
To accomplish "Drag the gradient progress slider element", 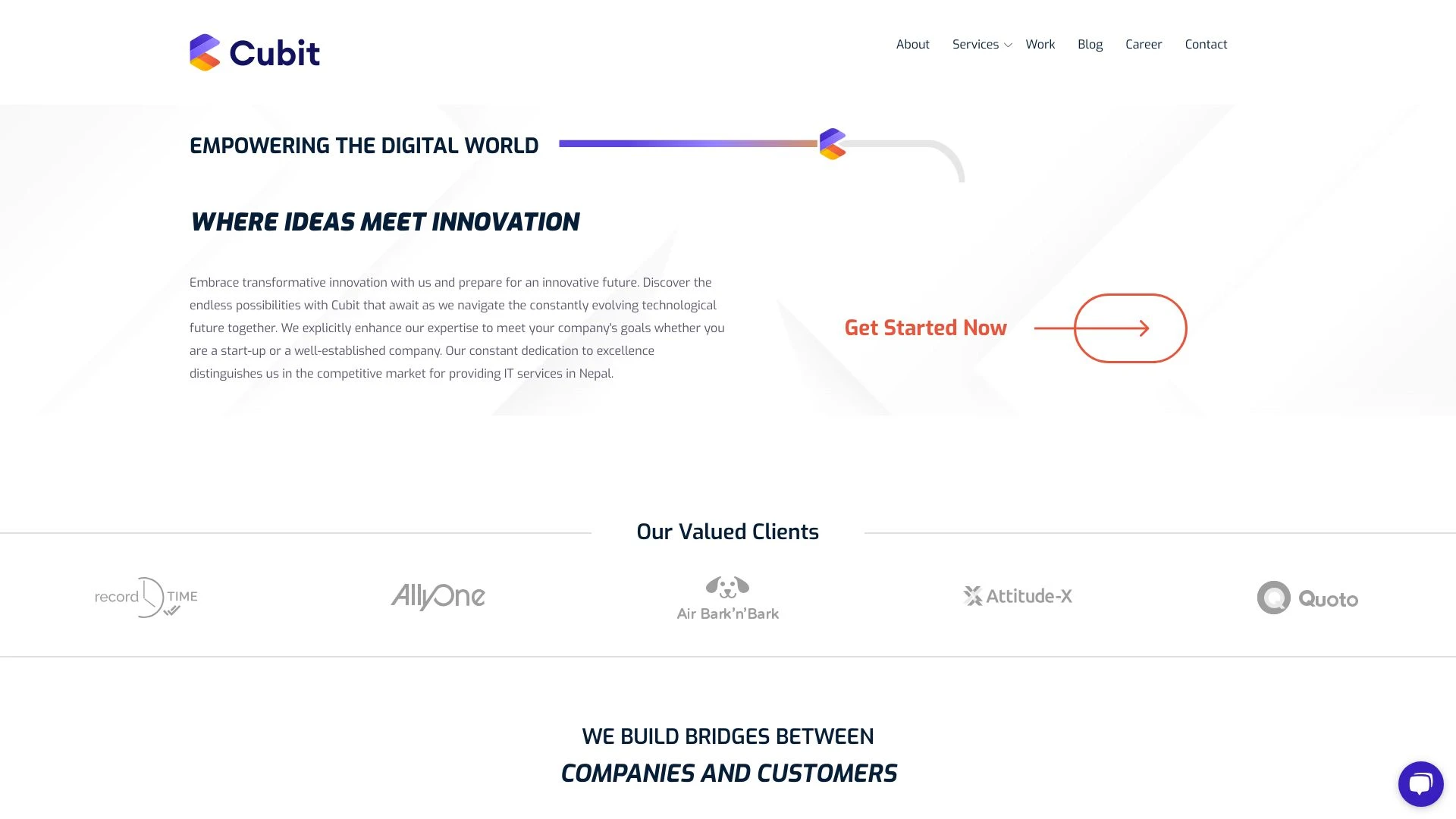I will pyautogui.click(x=831, y=144).
